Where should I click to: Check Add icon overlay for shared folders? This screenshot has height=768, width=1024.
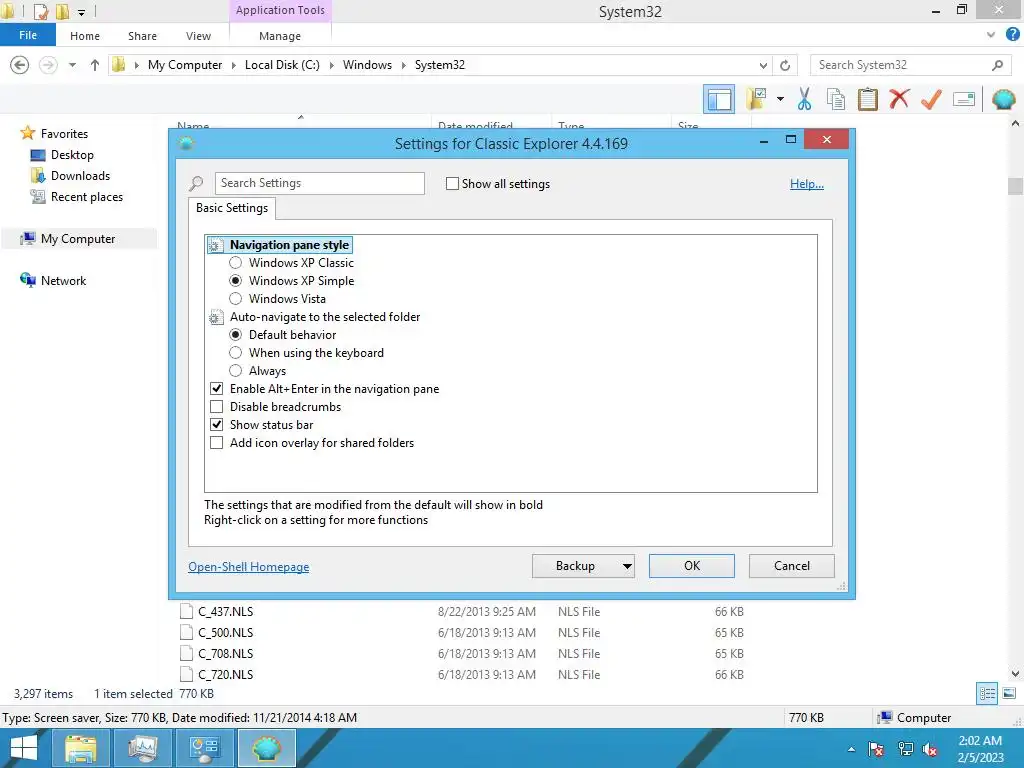[x=216, y=443]
